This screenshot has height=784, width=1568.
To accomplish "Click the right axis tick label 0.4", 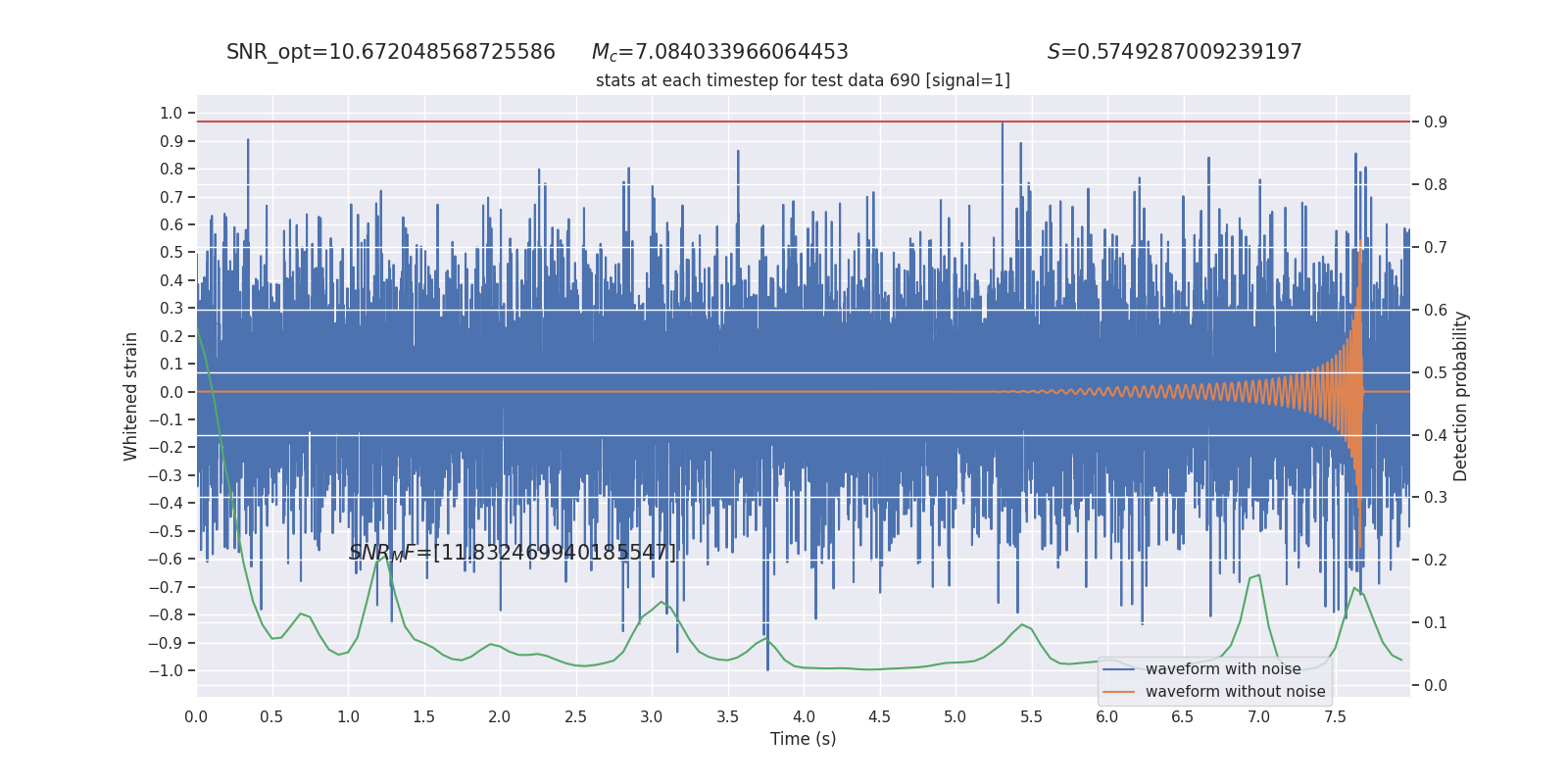I will click(1436, 435).
